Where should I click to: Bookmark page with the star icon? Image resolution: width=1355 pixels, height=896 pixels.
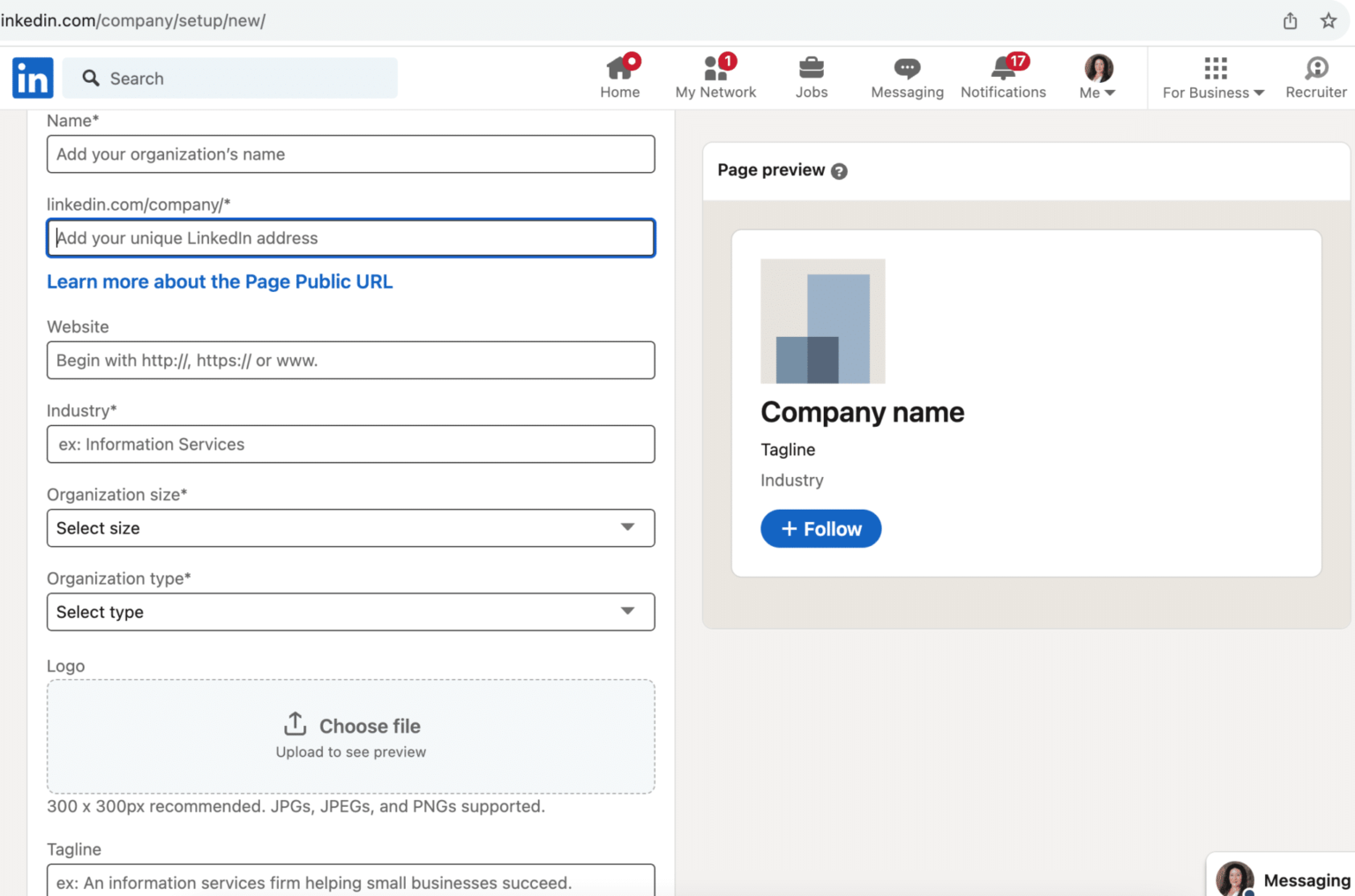click(x=1328, y=21)
